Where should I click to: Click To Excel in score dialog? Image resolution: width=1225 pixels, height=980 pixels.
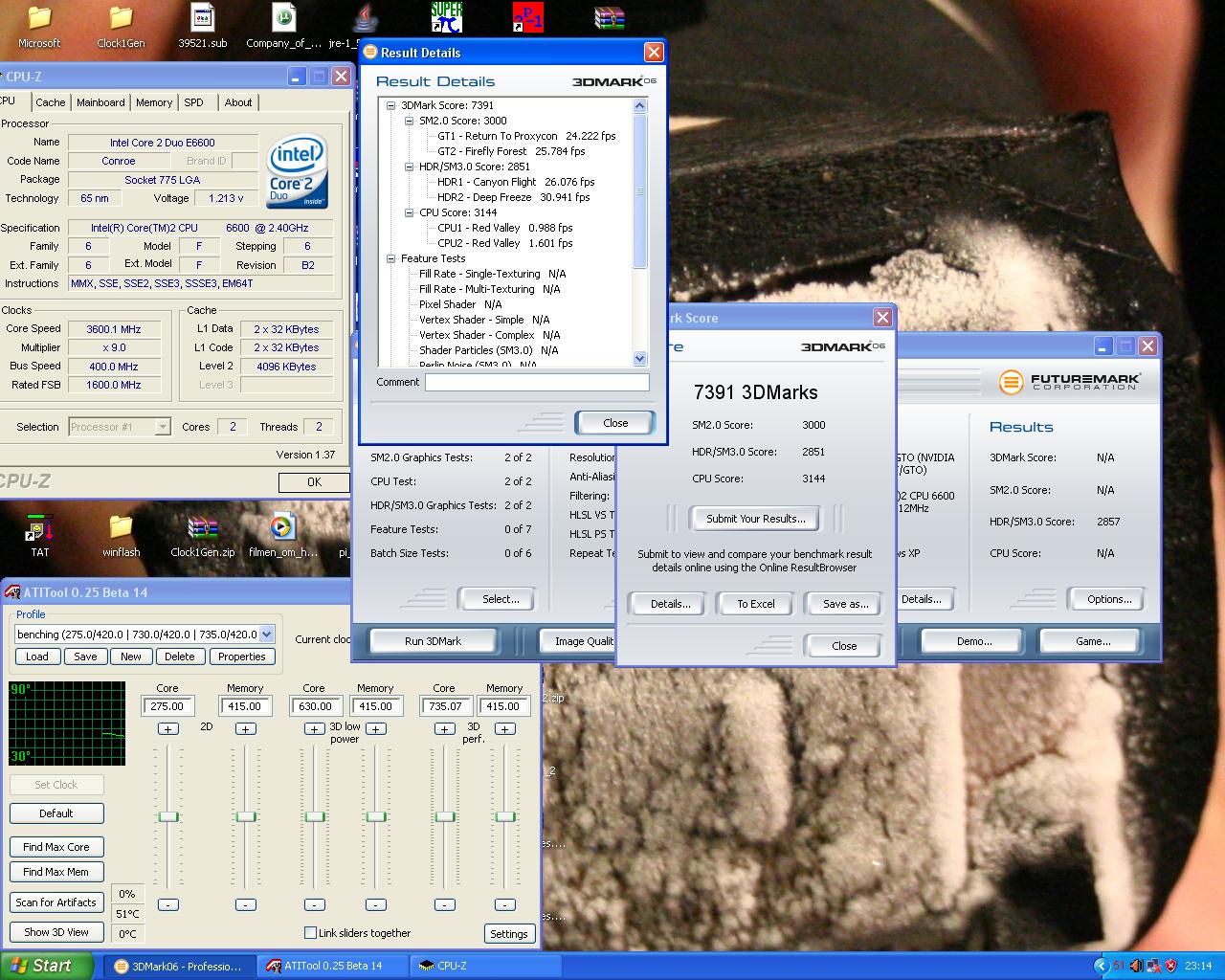[756, 604]
